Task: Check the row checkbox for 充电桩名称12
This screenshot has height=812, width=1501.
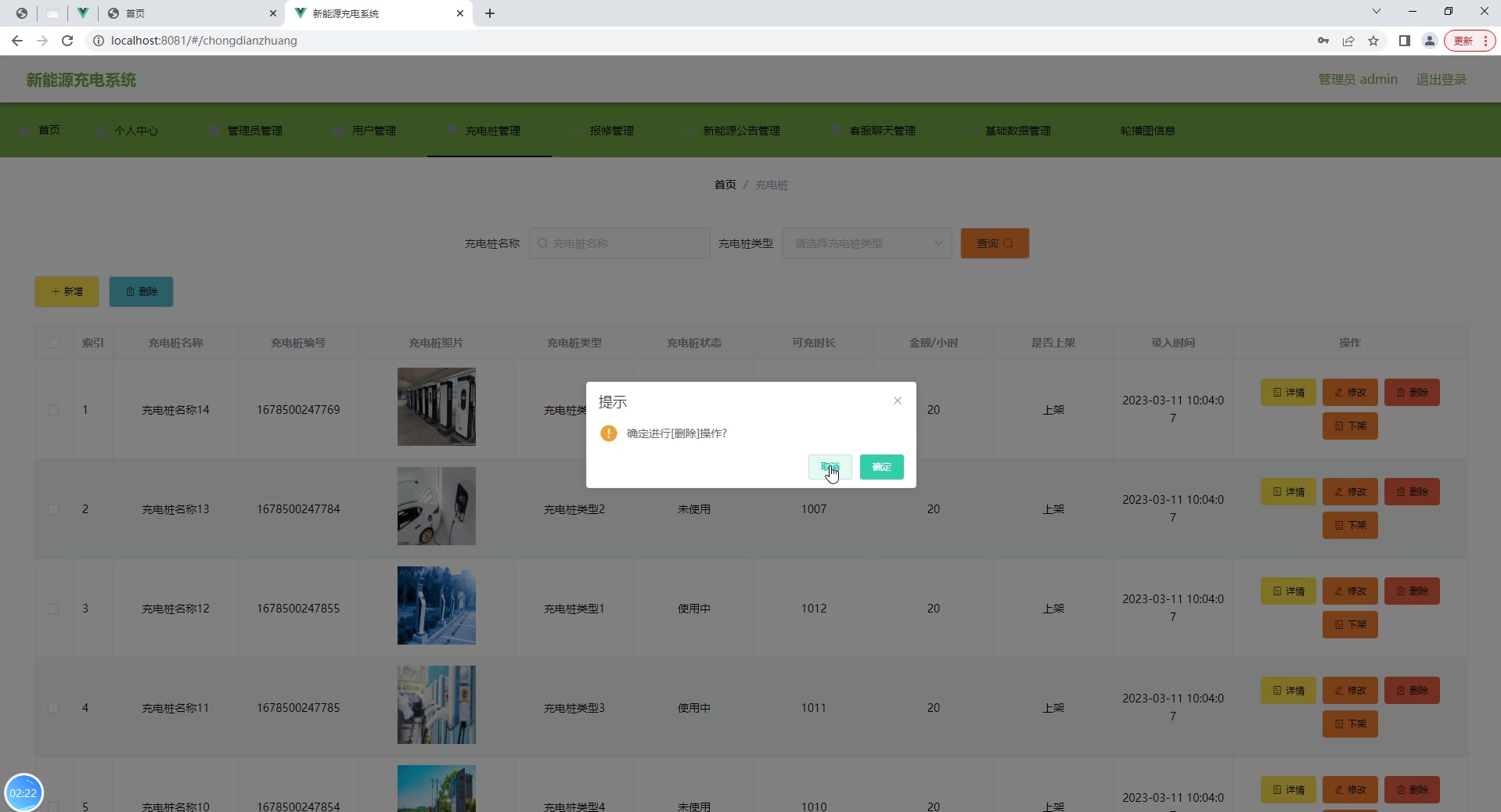Action: [53, 609]
